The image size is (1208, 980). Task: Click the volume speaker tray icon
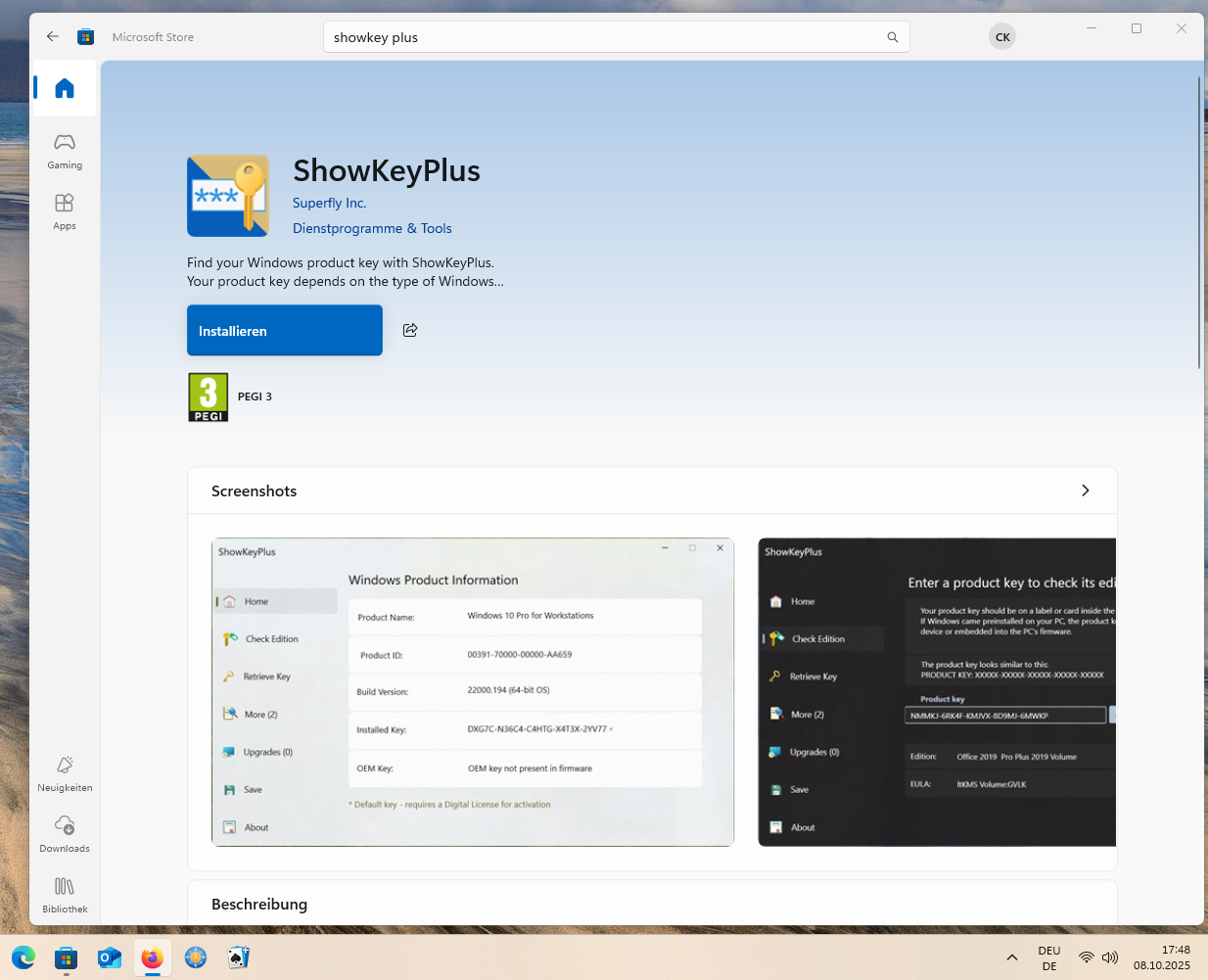[1110, 957]
